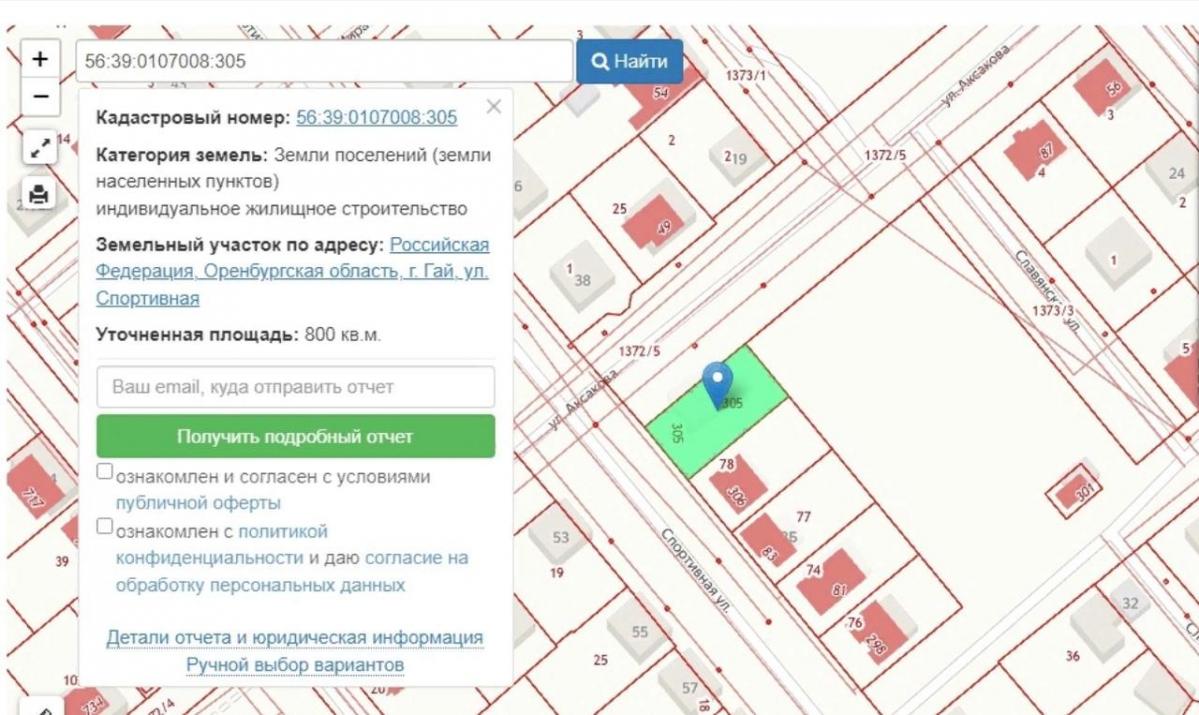Open the публичной оферты link
The image size is (1199, 715).
(198, 503)
